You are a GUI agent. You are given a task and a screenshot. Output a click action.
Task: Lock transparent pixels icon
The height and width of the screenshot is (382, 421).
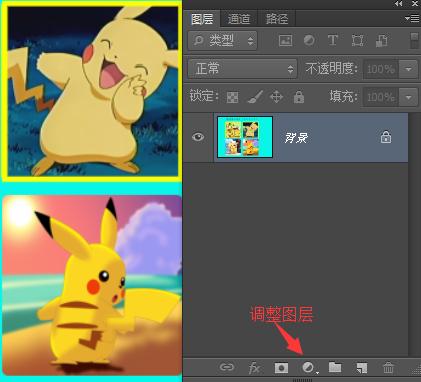click(x=232, y=97)
